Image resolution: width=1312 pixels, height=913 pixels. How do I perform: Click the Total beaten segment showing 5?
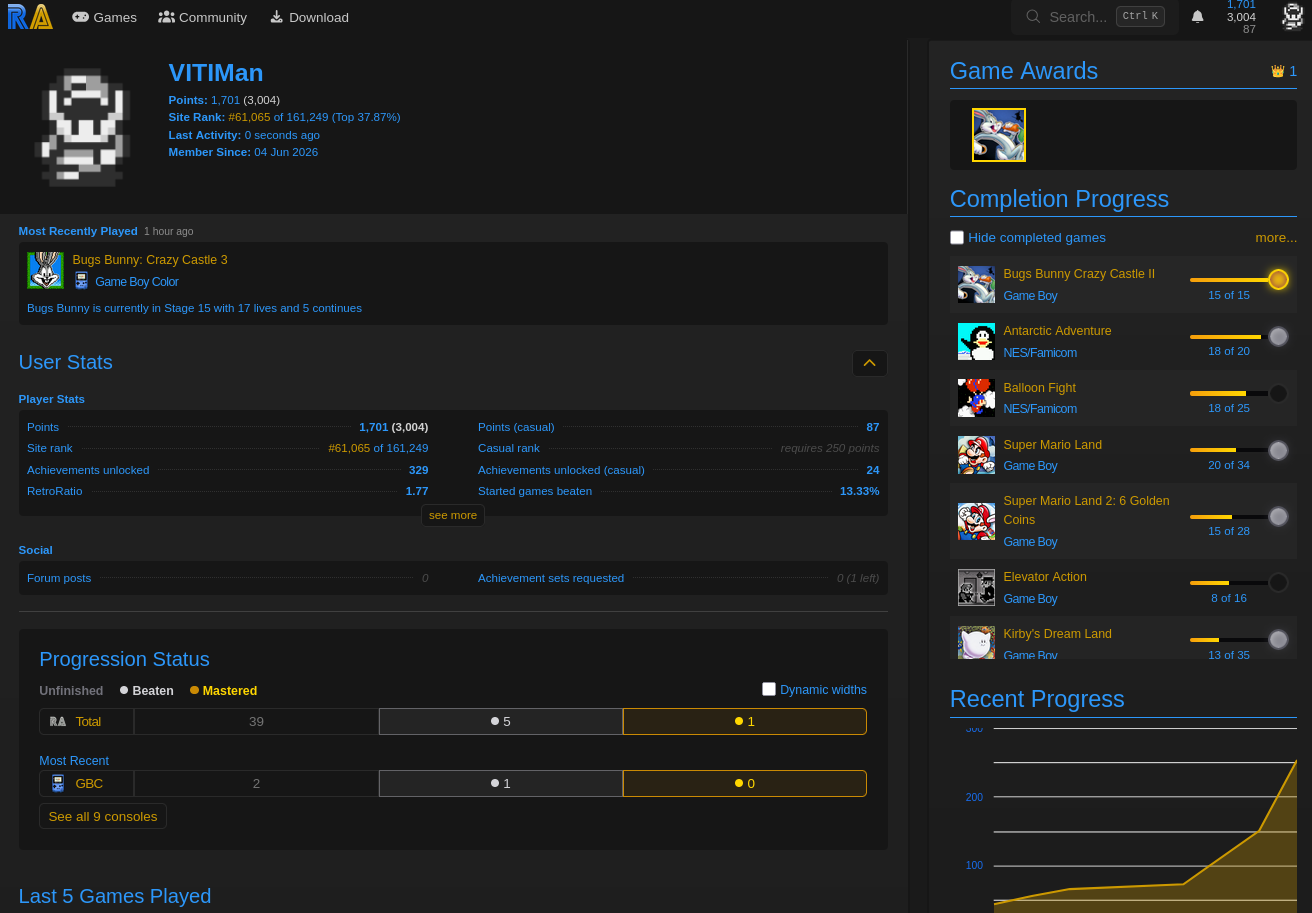(501, 721)
